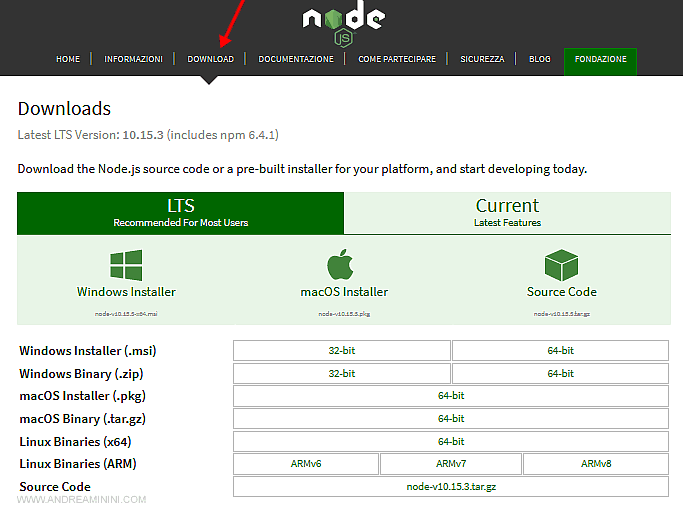Open the Home navigation item

(68, 60)
